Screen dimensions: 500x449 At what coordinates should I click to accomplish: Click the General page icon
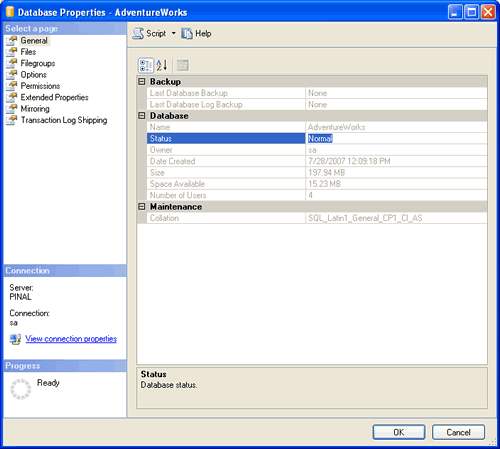point(11,41)
